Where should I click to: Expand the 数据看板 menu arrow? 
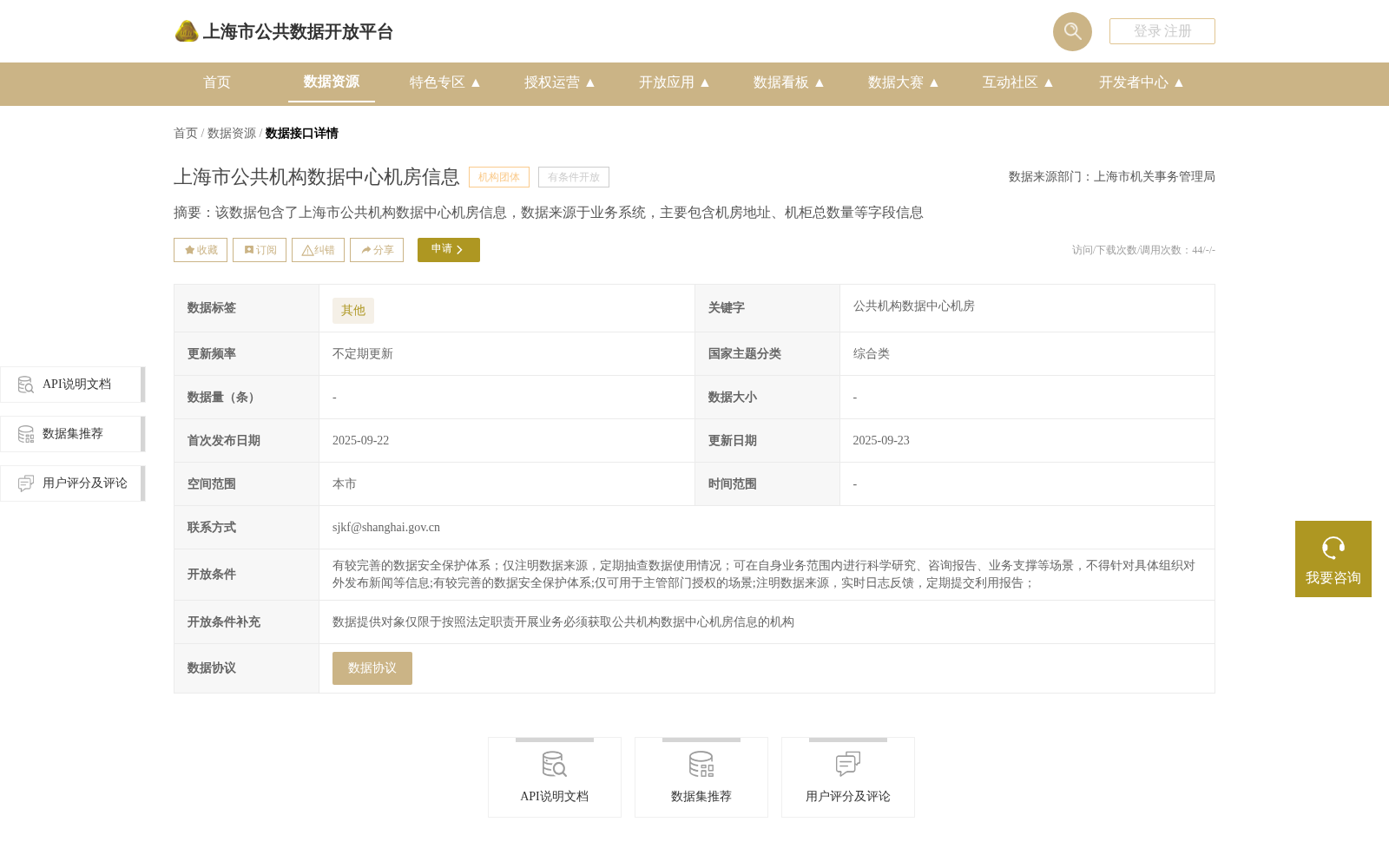pos(820,82)
